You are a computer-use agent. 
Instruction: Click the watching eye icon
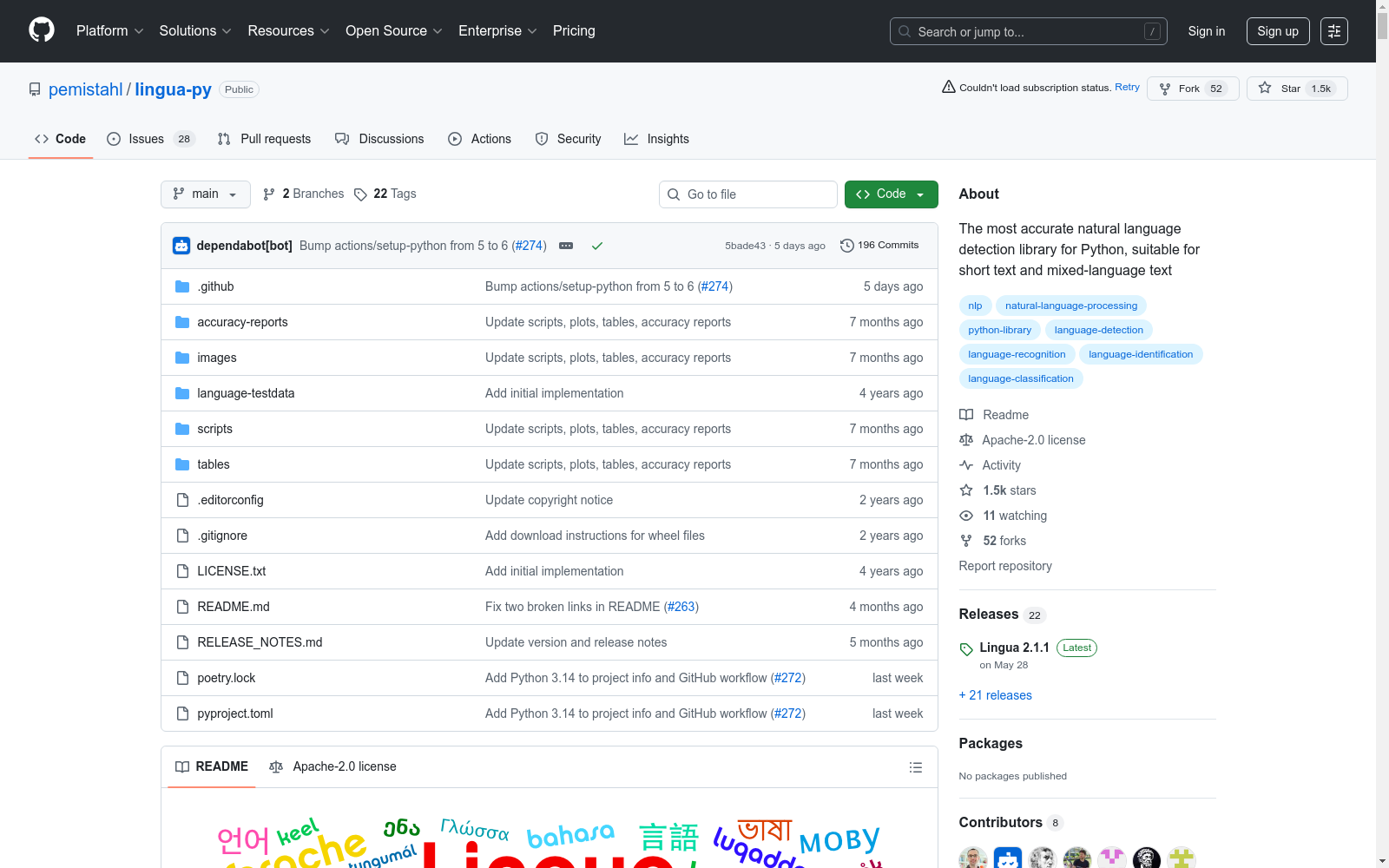pos(966,516)
